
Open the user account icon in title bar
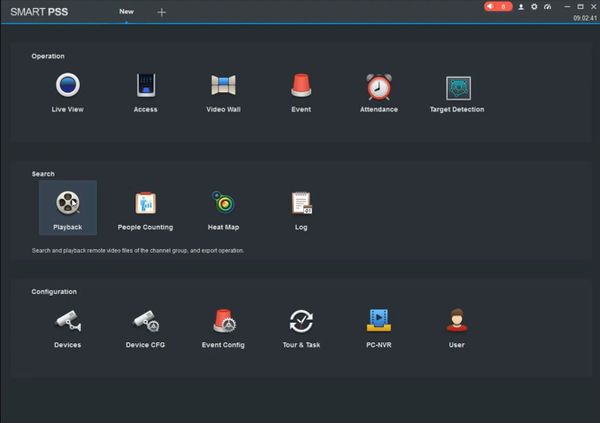[x=521, y=7]
